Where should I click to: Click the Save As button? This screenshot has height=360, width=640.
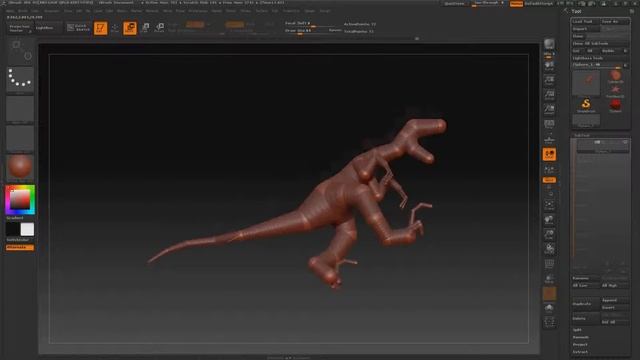(x=615, y=21)
